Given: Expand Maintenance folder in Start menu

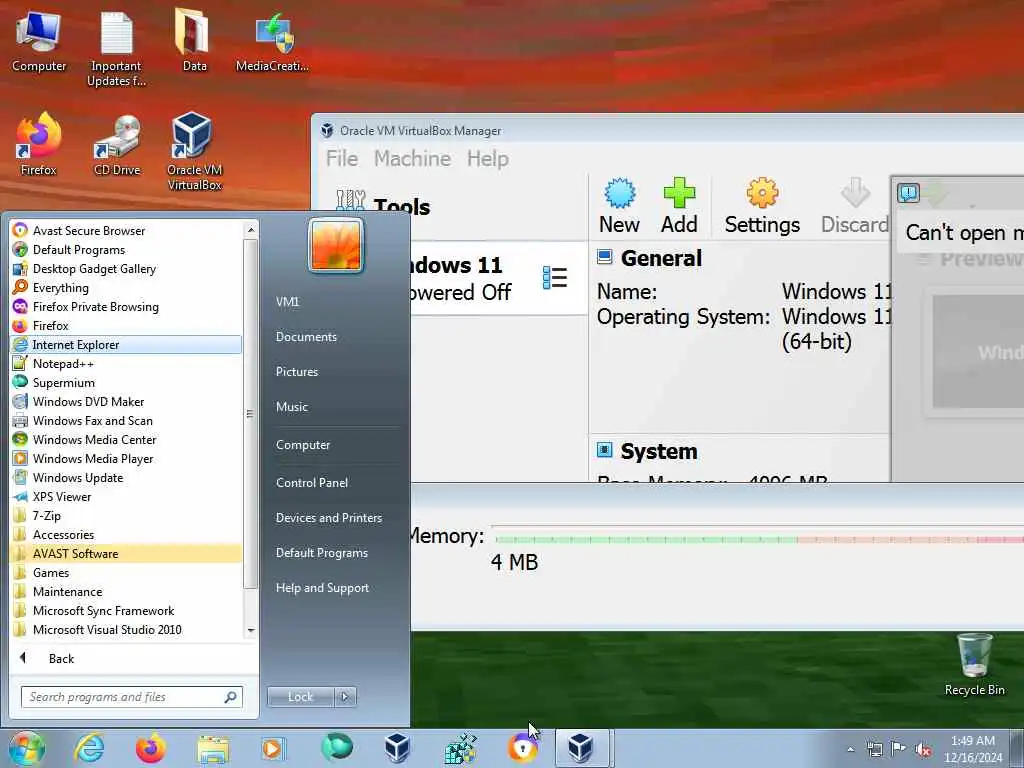Looking at the screenshot, I should pos(125,592).
